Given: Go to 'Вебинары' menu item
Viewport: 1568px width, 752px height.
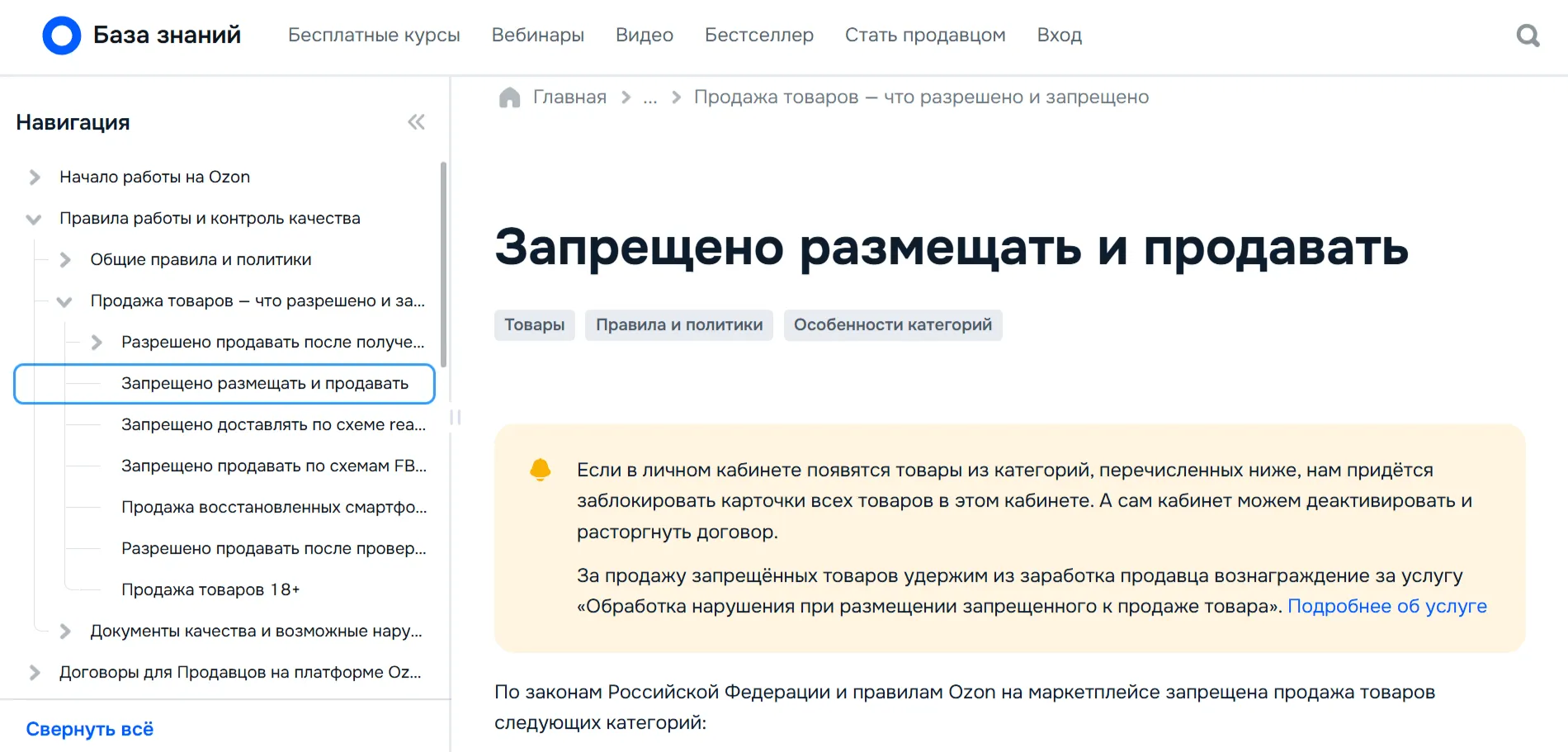Looking at the screenshot, I should click(x=537, y=35).
